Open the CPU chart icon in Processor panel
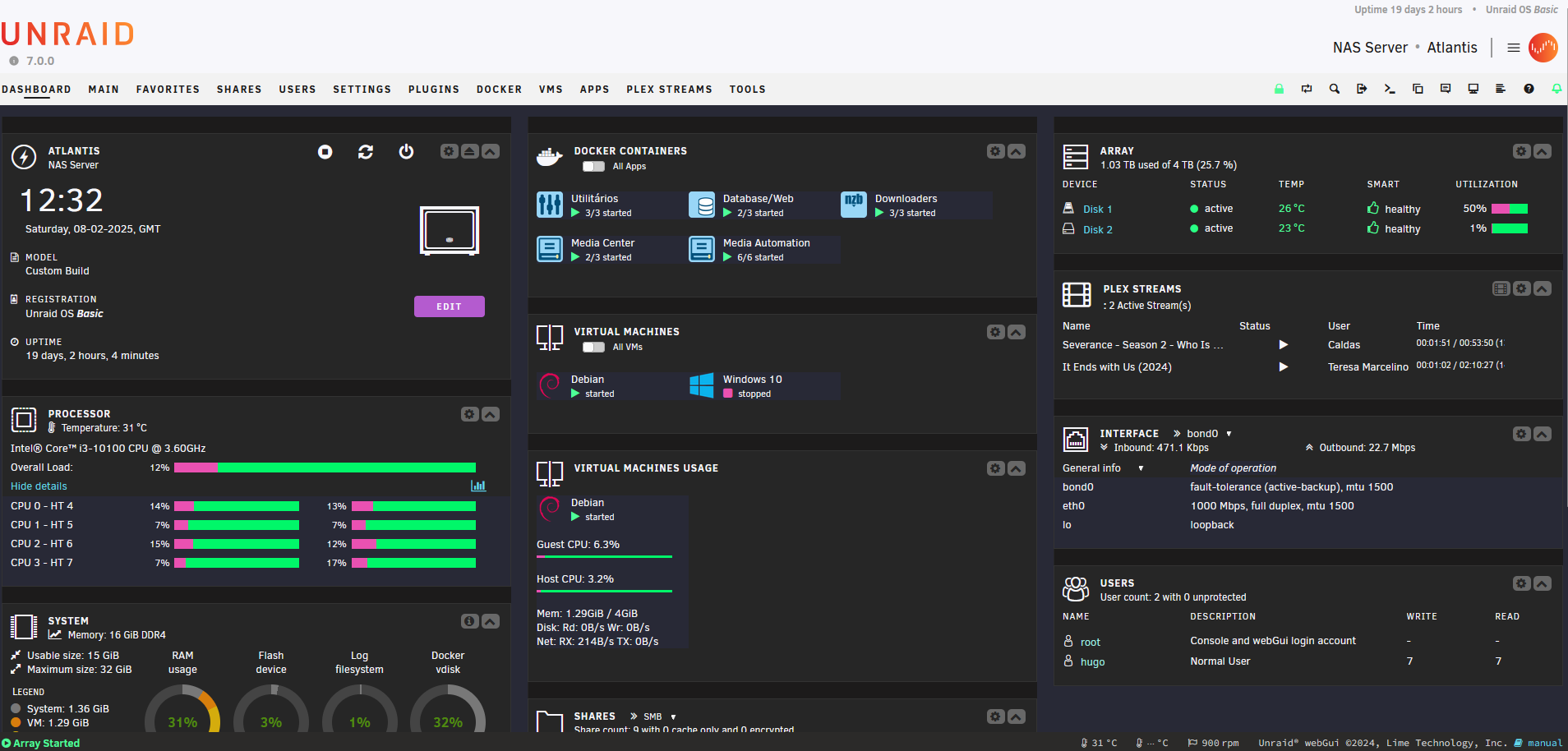The image size is (1568, 751). 478,486
